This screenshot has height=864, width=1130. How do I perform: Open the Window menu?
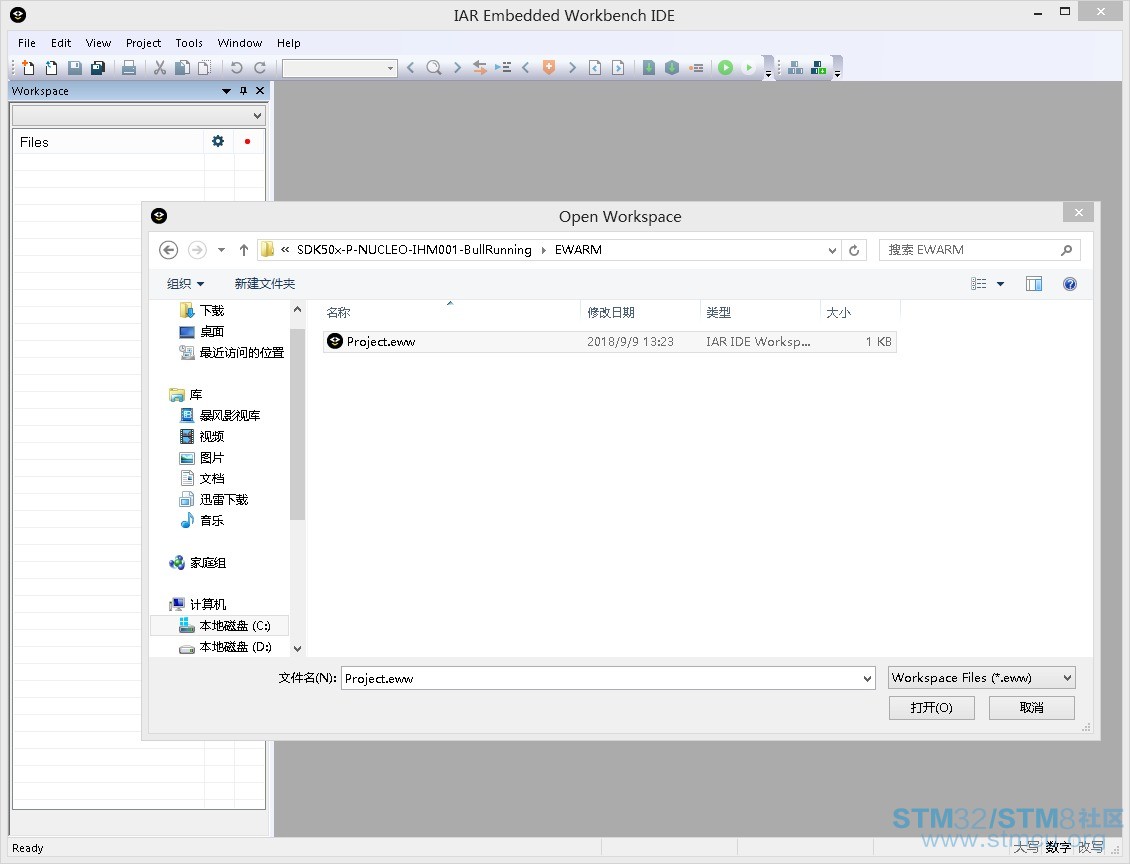pyautogui.click(x=240, y=43)
